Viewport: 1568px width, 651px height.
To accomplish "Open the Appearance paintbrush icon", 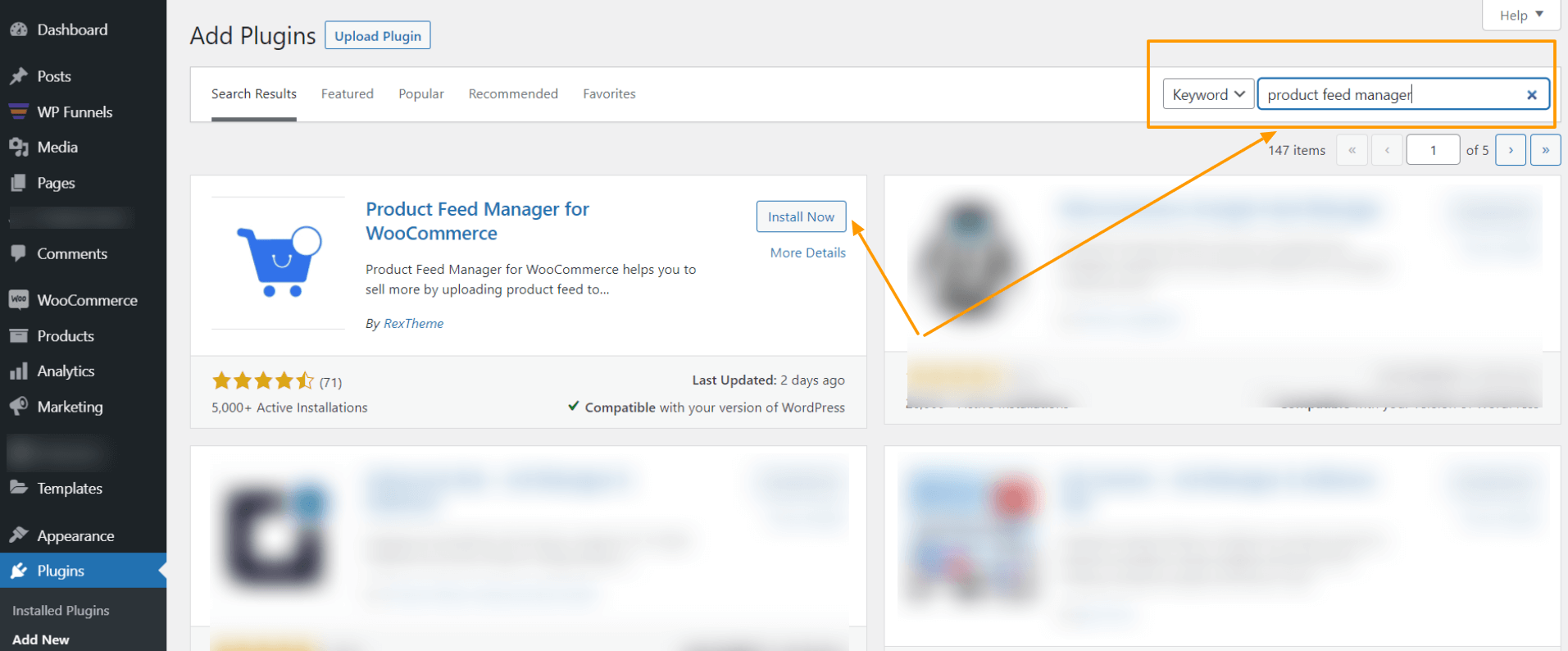I will pyautogui.click(x=18, y=535).
